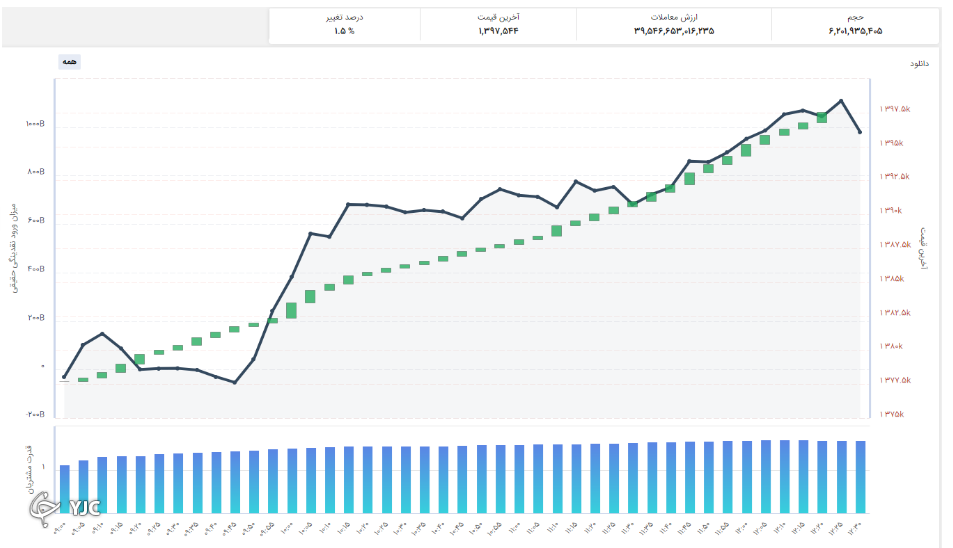Image resolution: width=953 pixels, height=548 pixels.
Task: Click the همه (All) range button
Action: (x=69, y=61)
